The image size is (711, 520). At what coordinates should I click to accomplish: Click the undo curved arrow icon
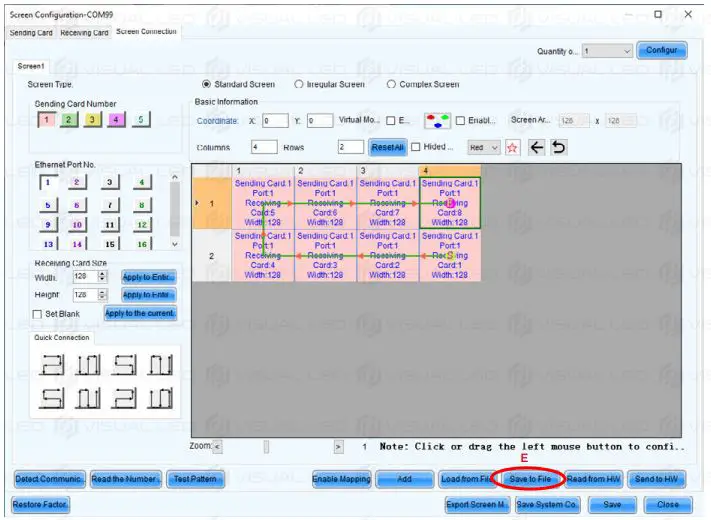(x=559, y=147)
